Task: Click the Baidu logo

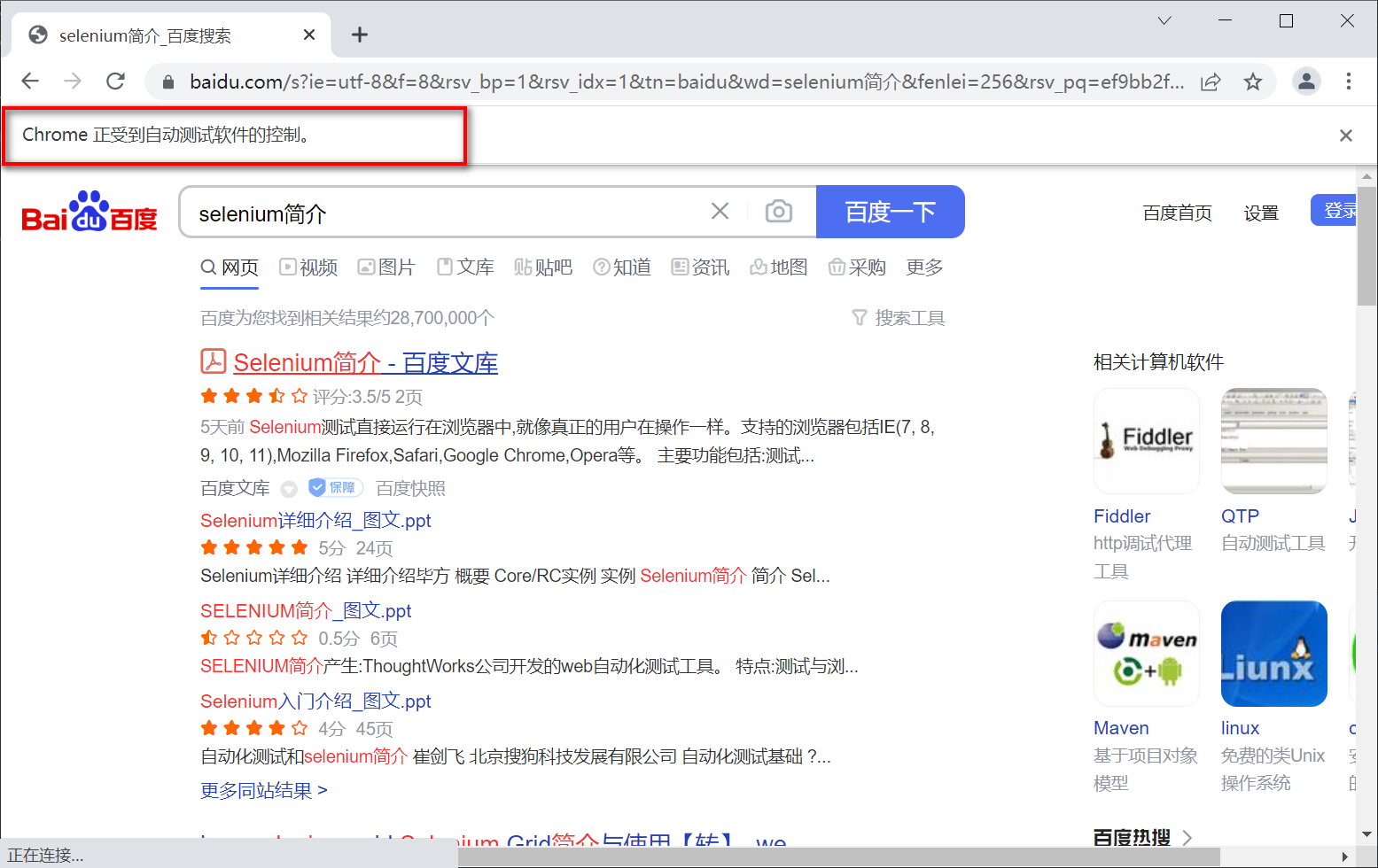Action: 89,212
